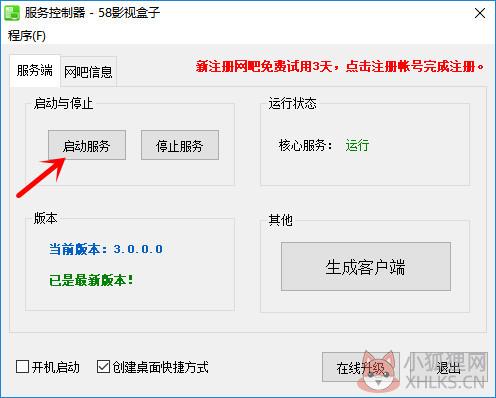The image size is (496, 398).
Task: Click the 已是最新版本! text
Action: click(91, 280)
